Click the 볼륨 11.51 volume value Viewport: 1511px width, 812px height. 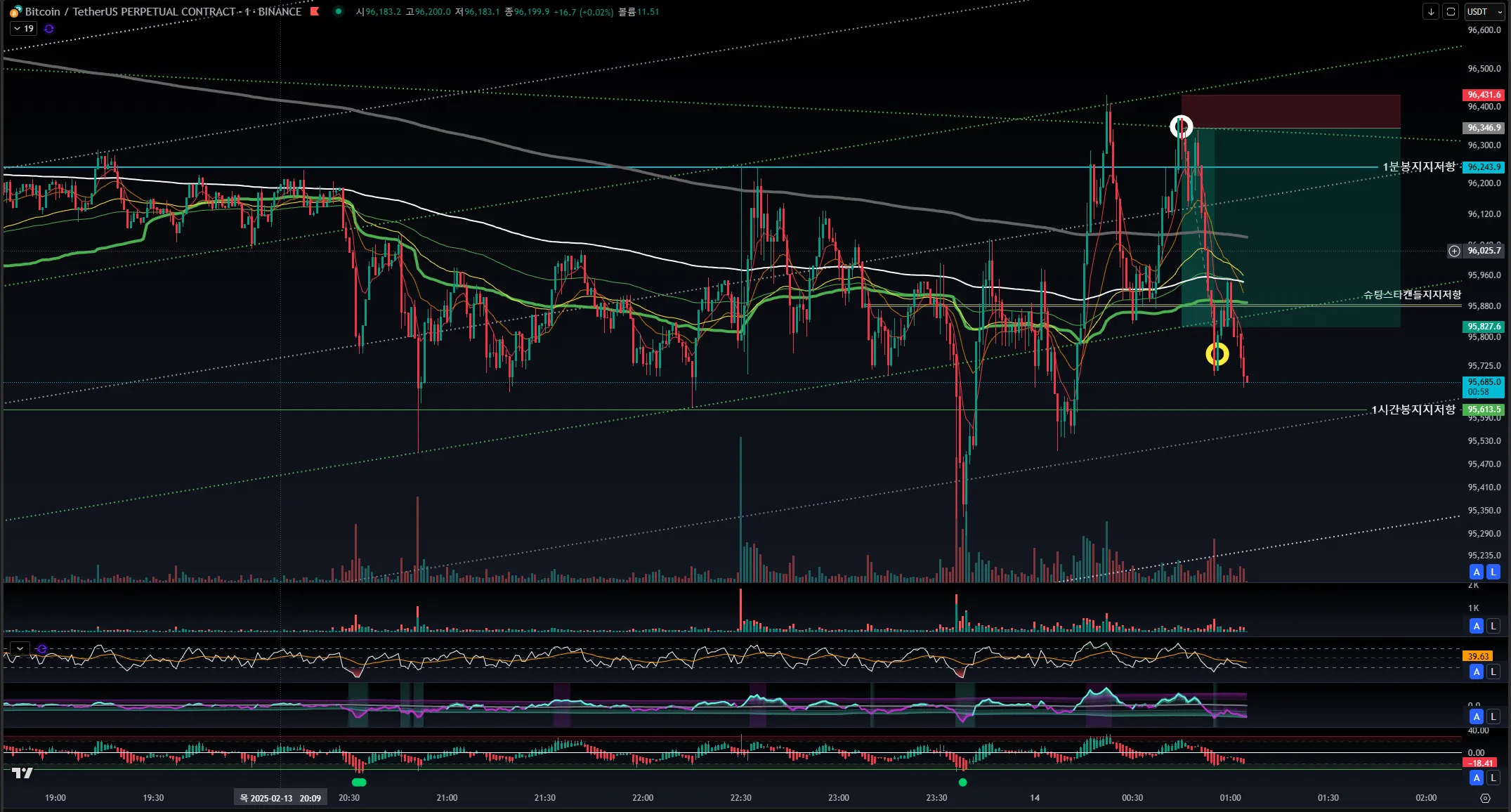click(639, 12)
